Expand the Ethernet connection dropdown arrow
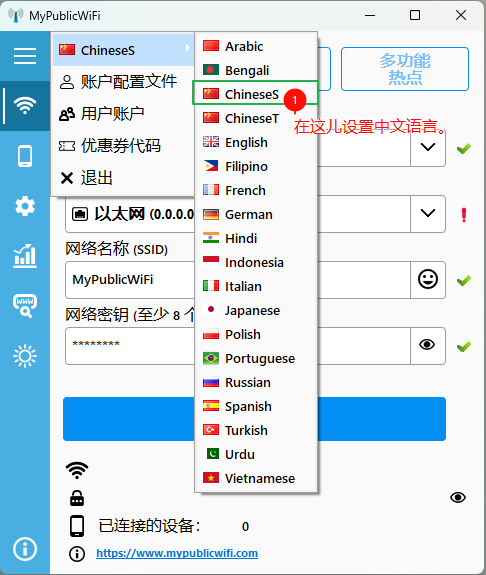The height and width of the screenshot is (575, 486). pos(428,213)
